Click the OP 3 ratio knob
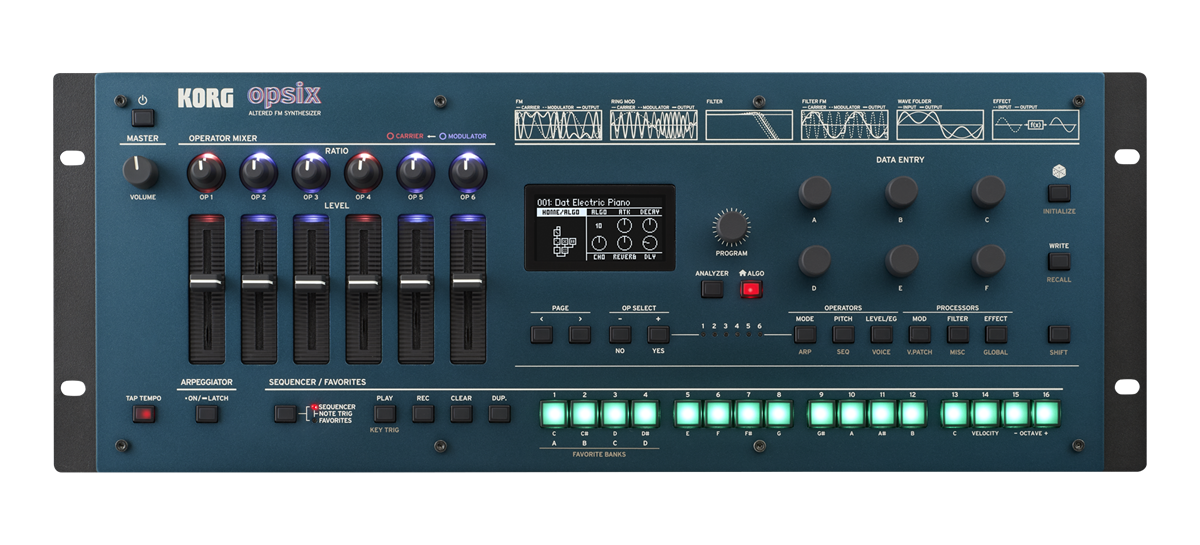 (311, 173)
